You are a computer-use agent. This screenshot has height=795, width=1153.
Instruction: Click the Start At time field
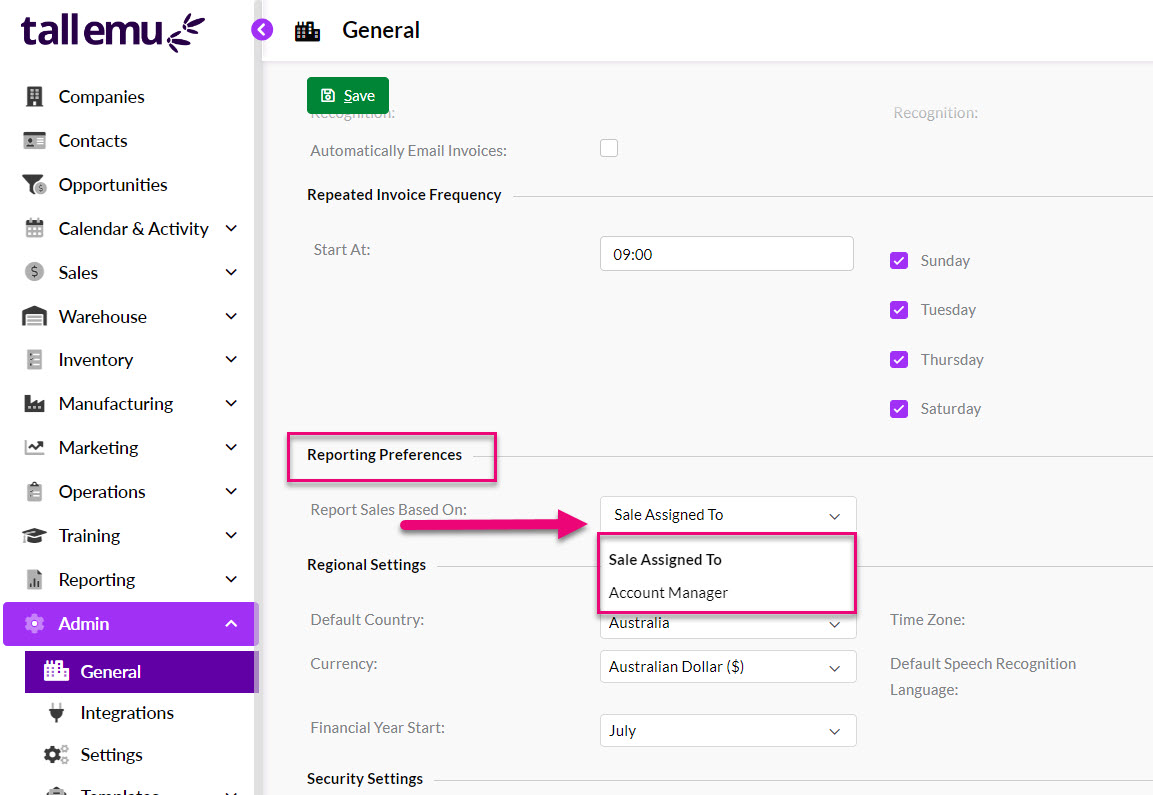coord(727,253)
